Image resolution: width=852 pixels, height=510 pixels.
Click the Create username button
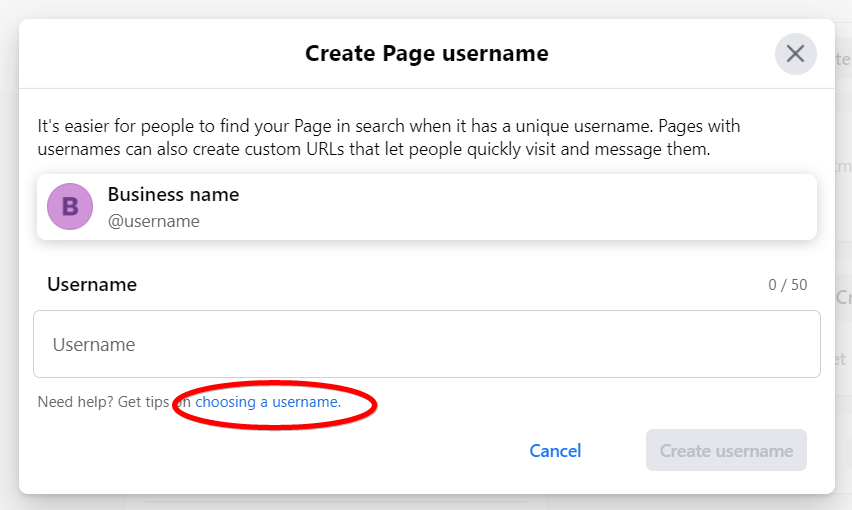click(x=726, y=450)
